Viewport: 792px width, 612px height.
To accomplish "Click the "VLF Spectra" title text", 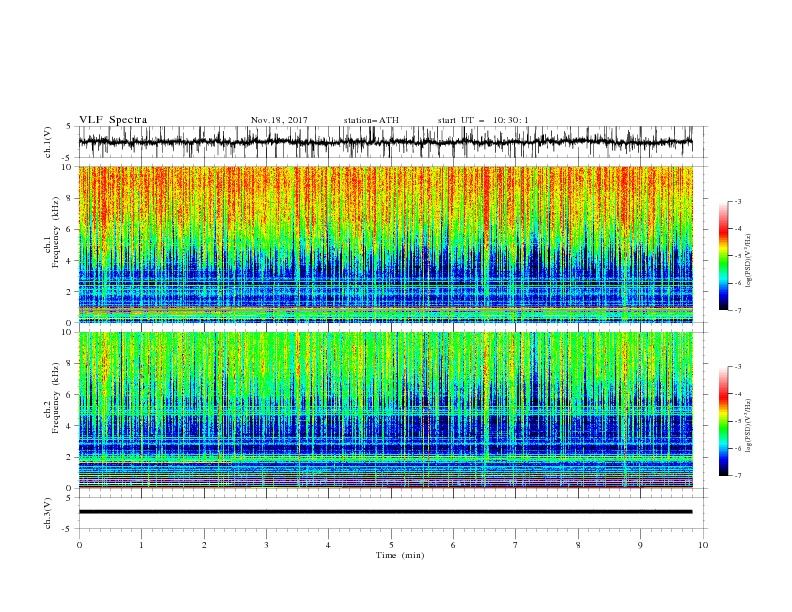I will (113, 120).
